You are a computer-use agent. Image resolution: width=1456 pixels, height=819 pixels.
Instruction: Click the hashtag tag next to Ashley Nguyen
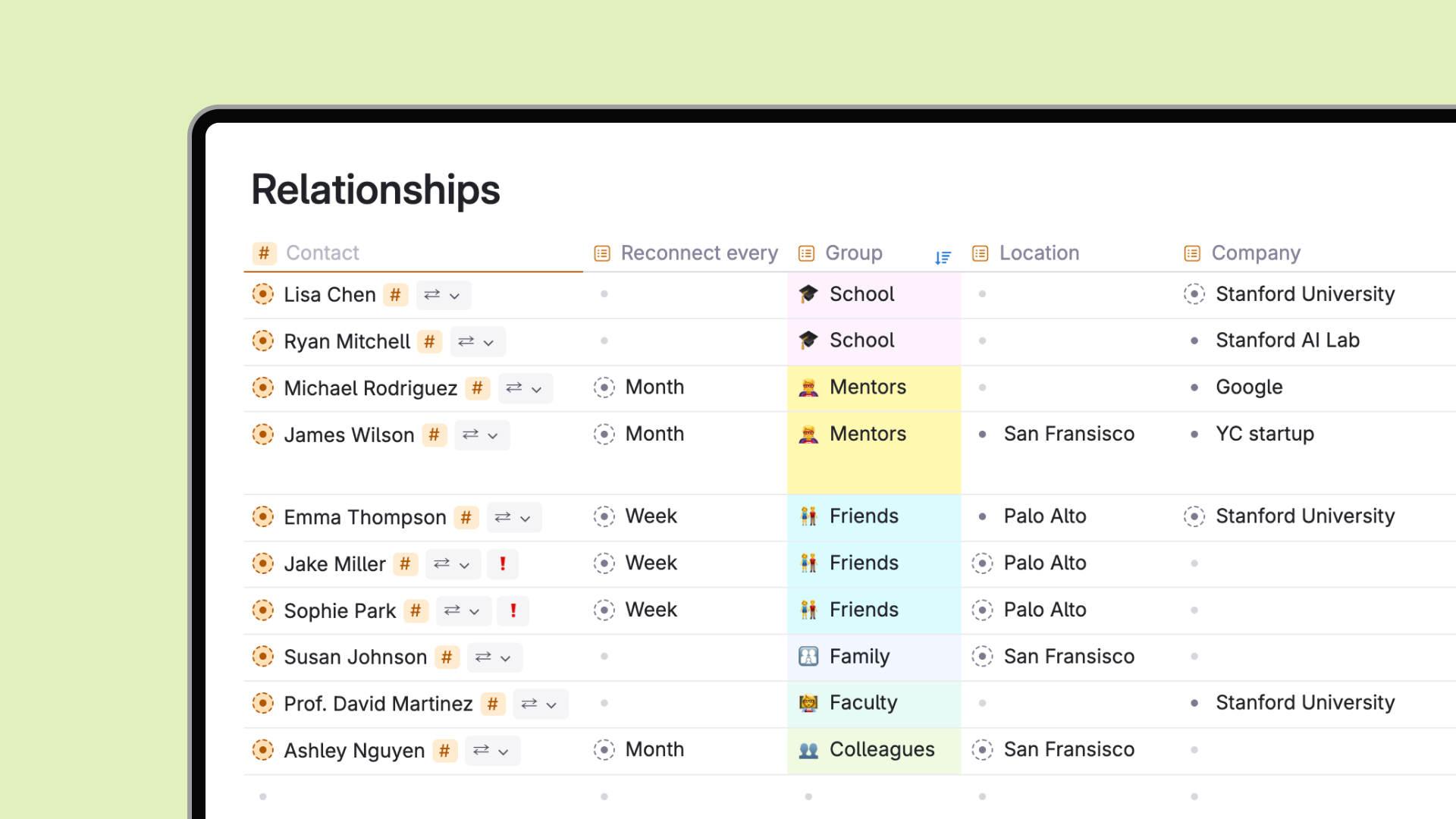pyautogui.click(x=444, y=751)
